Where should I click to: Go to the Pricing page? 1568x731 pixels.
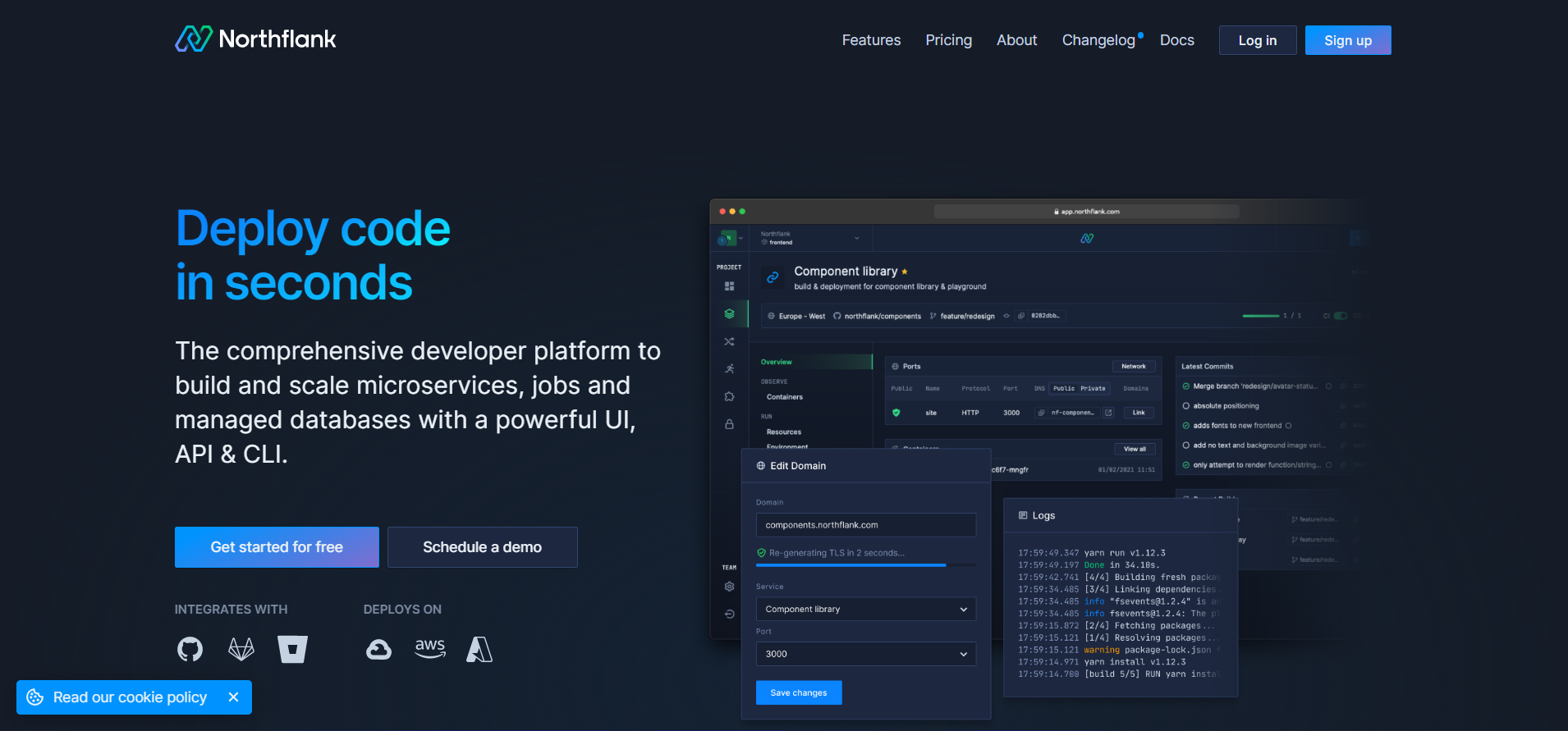click(948, 40)
